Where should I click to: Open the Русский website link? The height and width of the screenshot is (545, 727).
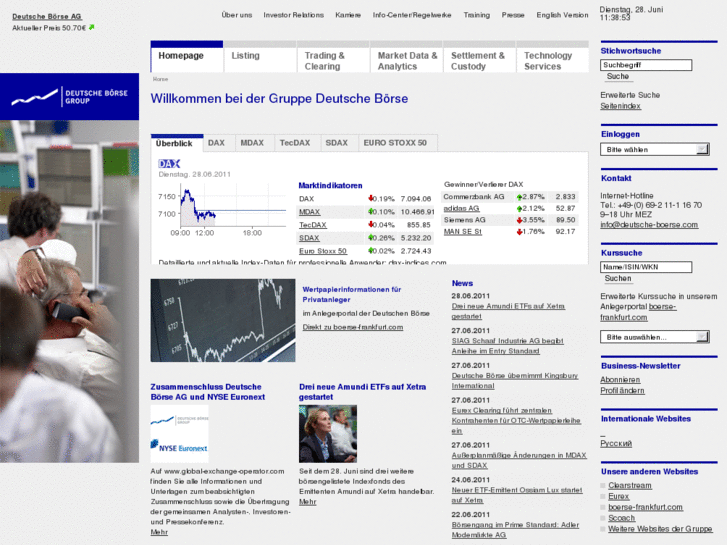tap(616, 443)
